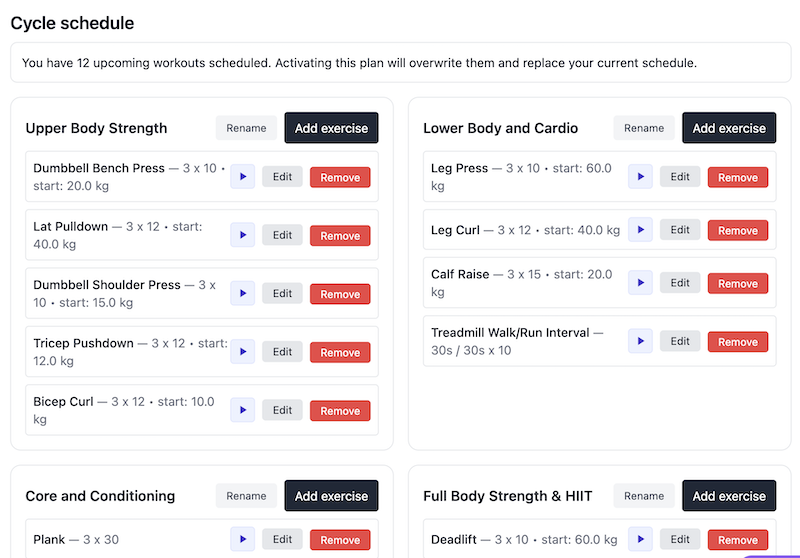Click the play icon beside Deadlift
Viewport: 800px width, 558px height.
pyautogui.click(x=640, y=539)
